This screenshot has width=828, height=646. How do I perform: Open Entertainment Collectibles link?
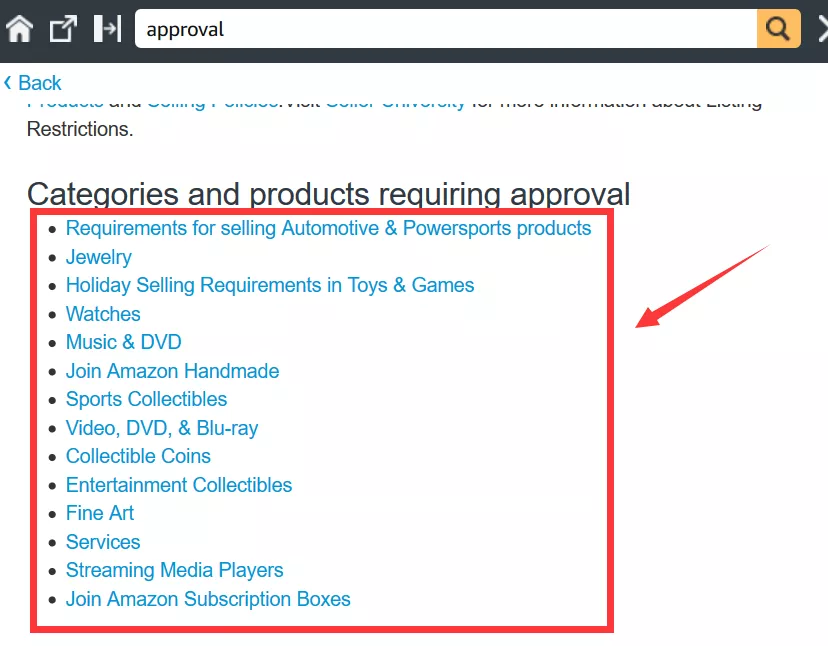tap(179, 485)
